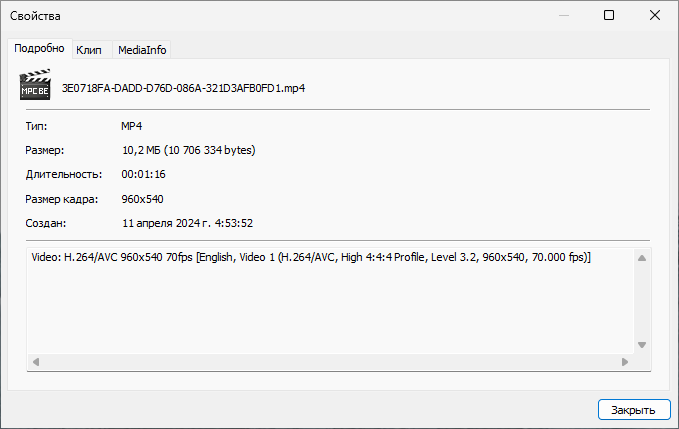Click the MP4 type value
The width and height of the screenshot is (679, 429).
pyautogui.click(x=132, y=126)
